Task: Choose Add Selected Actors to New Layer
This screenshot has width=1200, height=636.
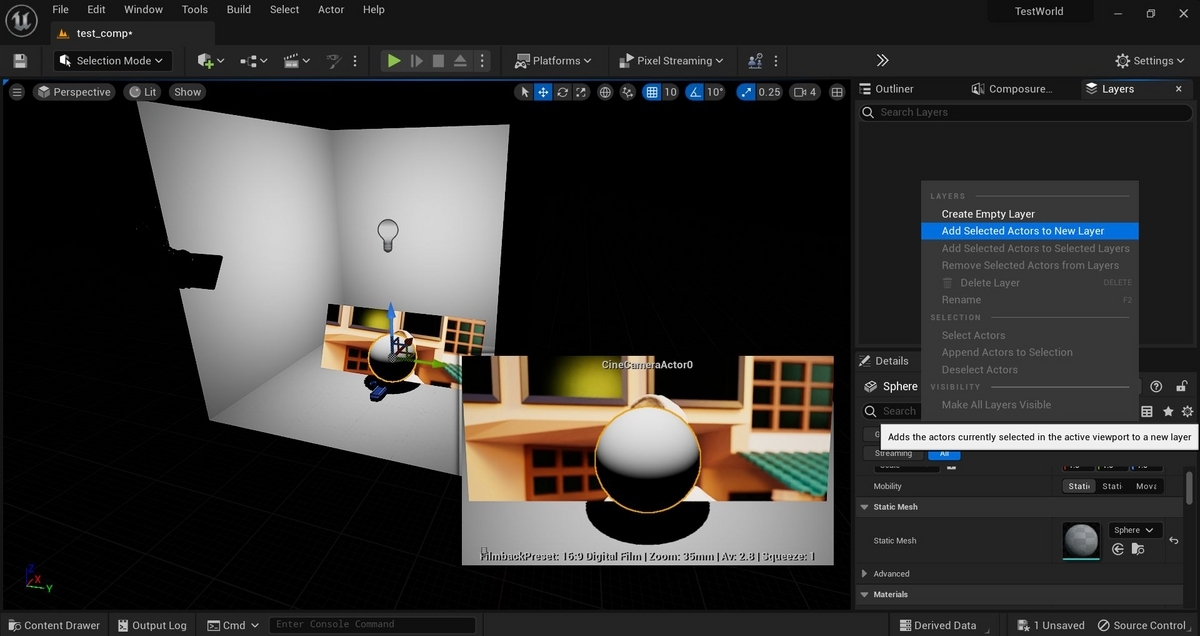Action: 1022,231
